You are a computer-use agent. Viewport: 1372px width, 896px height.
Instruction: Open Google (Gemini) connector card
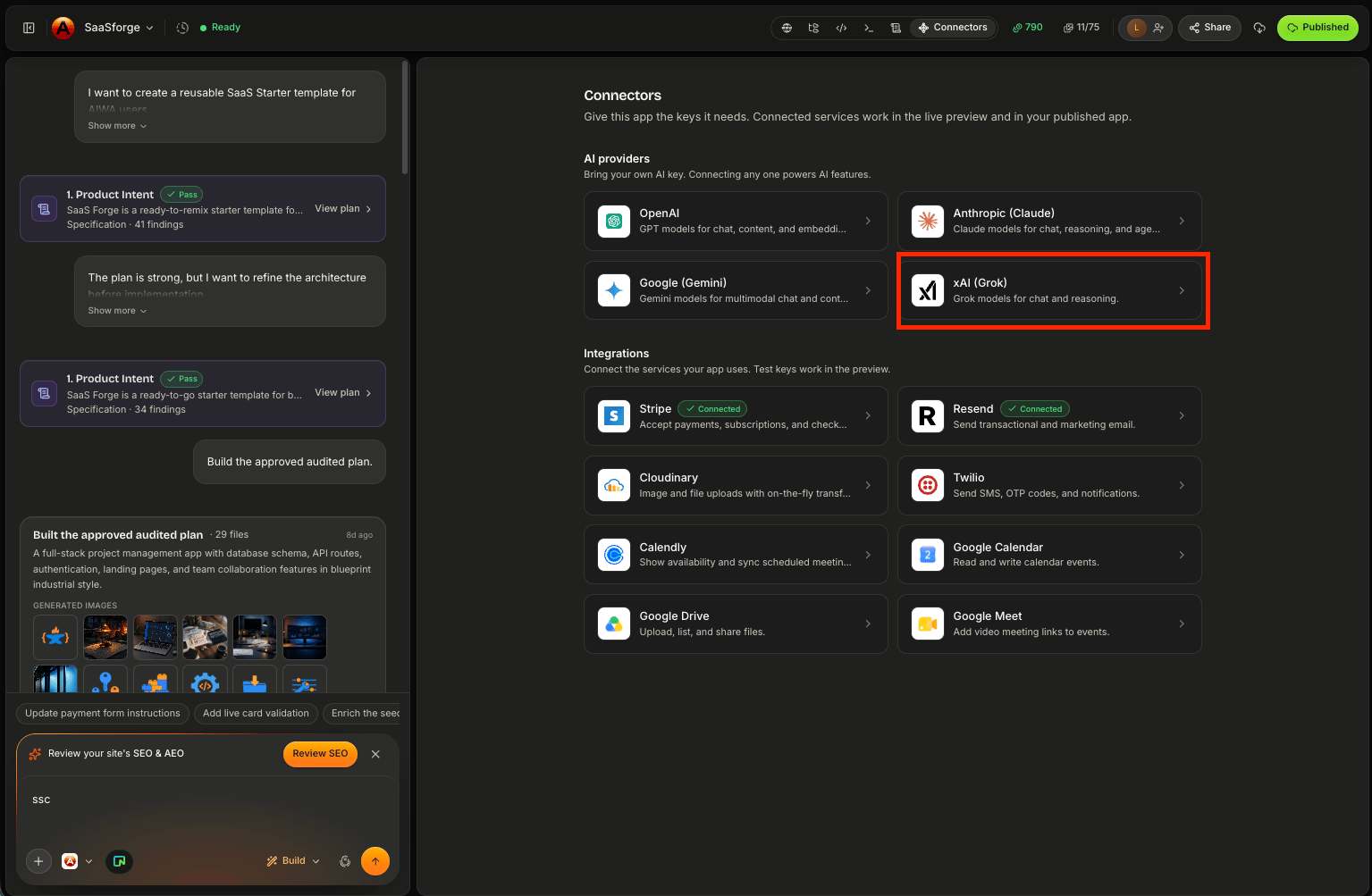736,290
